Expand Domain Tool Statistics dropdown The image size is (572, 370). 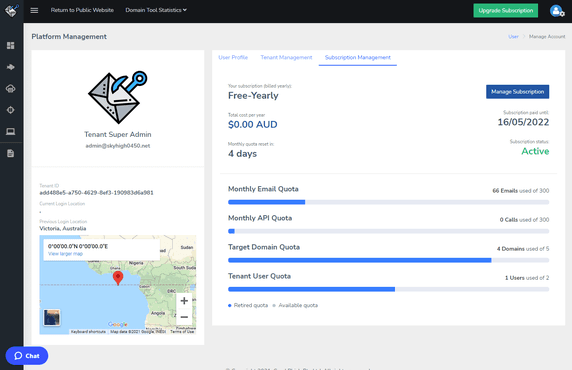tap(156, 10)
